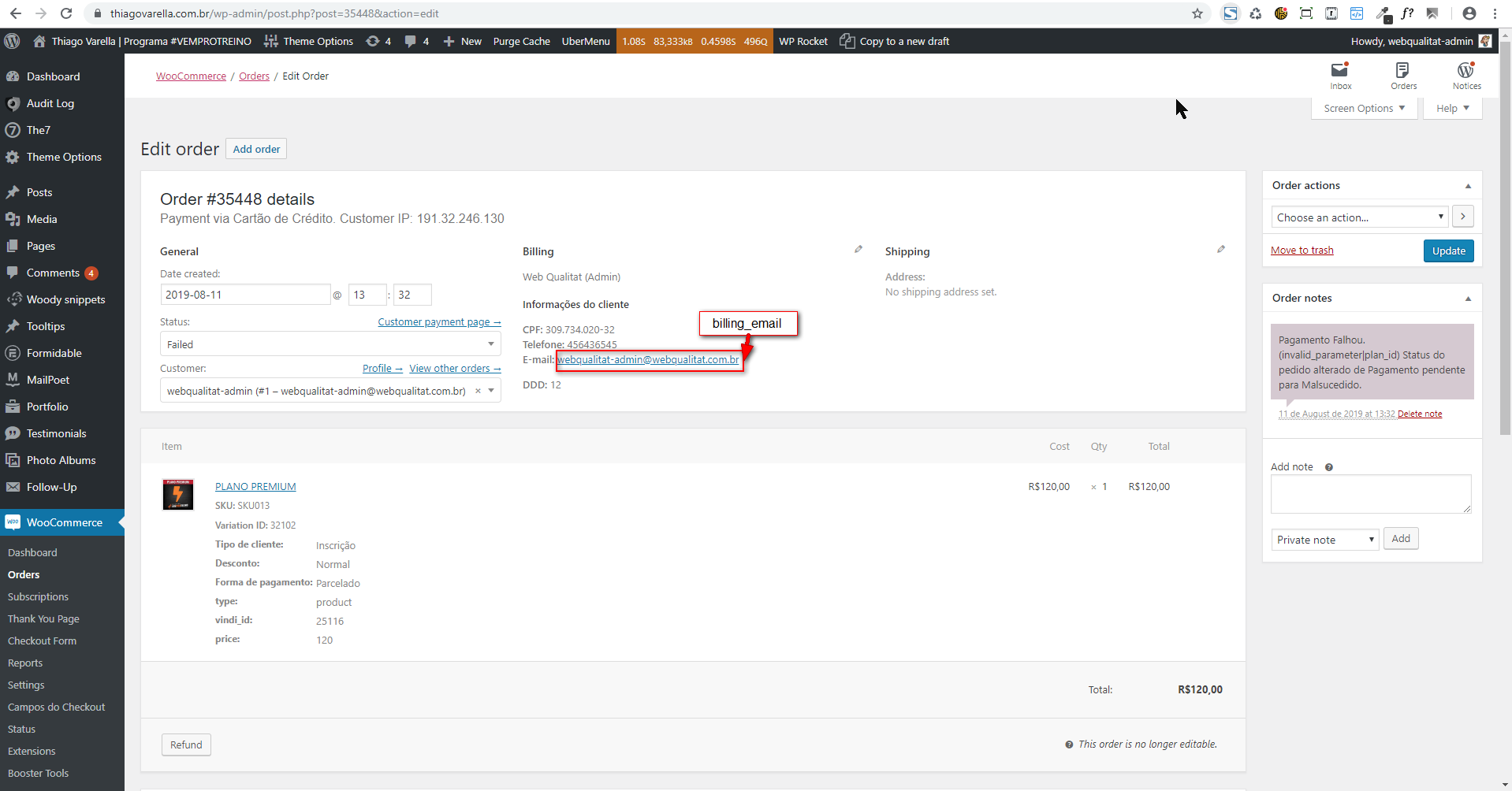
Task: Click the browser back arrow
Action: pyautogui.click(x=16, y=13)
